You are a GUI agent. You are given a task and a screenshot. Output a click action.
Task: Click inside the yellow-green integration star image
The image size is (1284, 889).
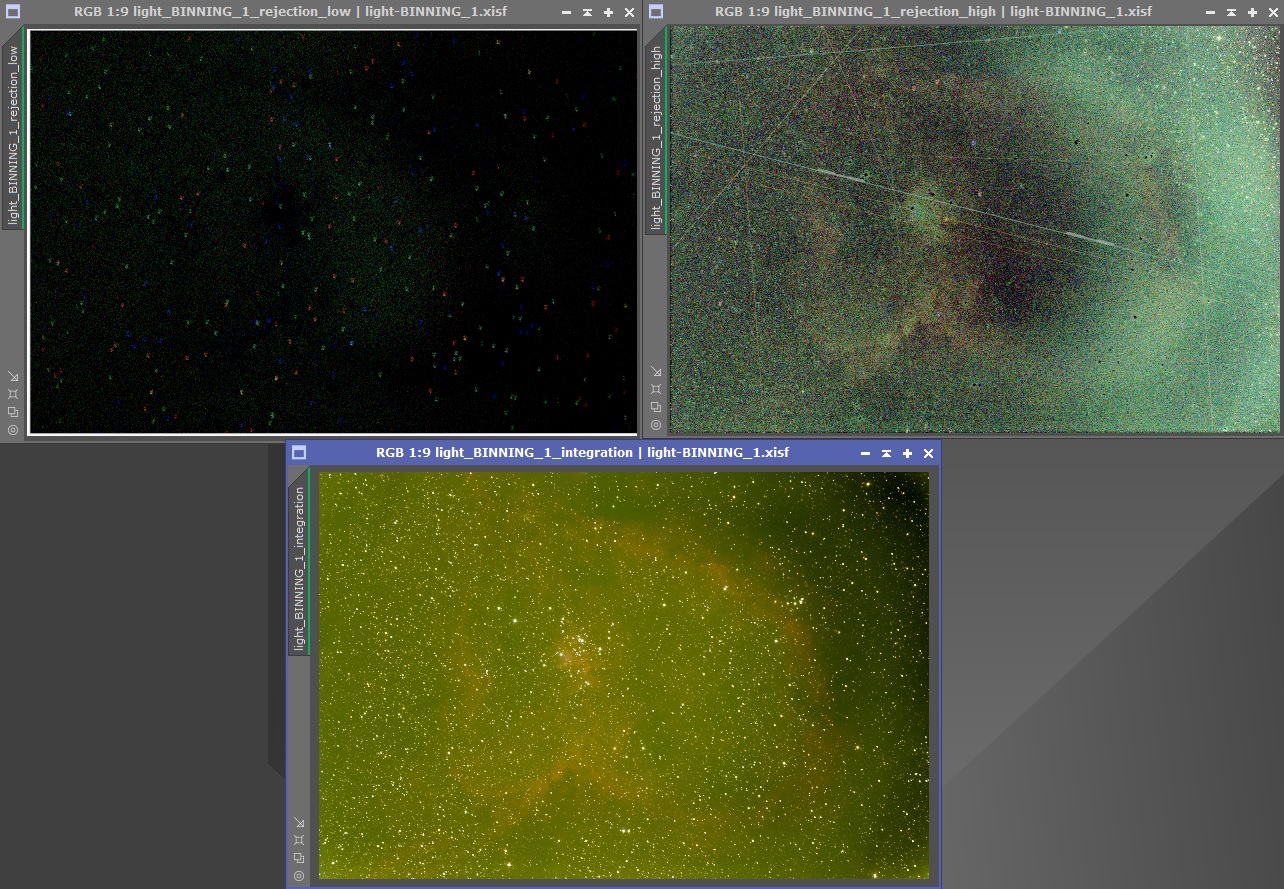[624, 675]
